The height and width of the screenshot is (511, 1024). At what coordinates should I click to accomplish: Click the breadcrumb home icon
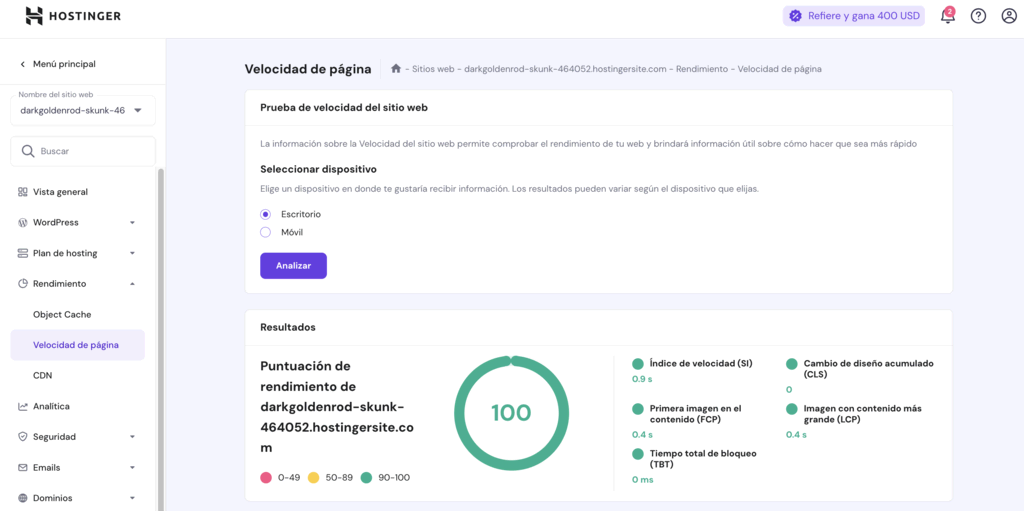pos(396,69)
